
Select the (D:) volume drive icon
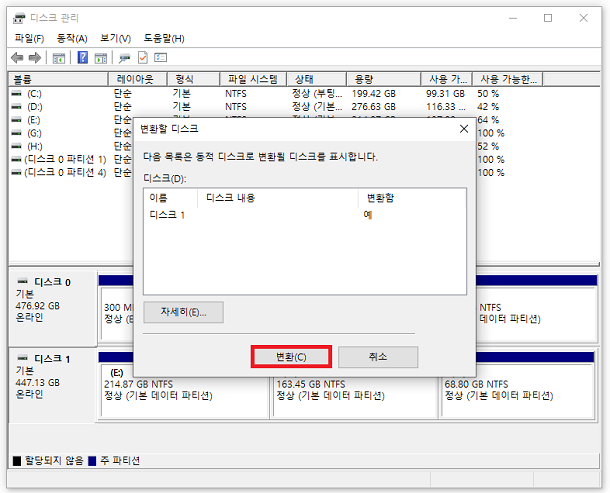(x=16, y=107)
